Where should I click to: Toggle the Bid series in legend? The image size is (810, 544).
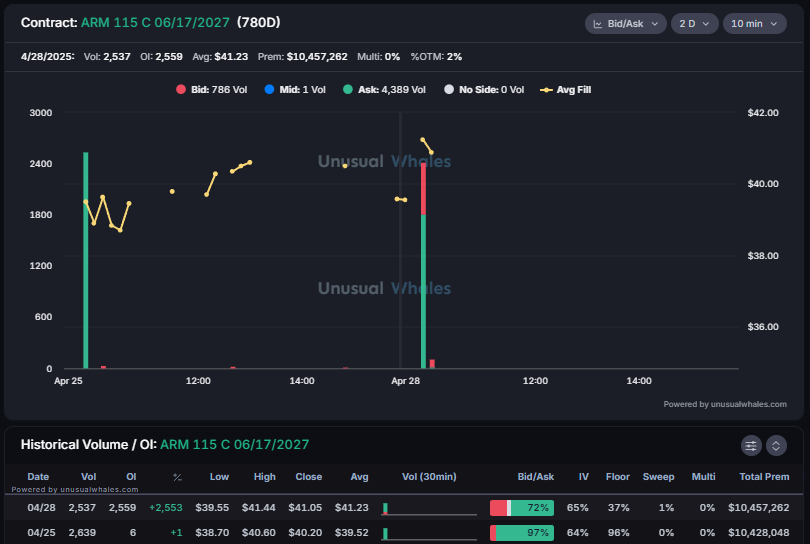(x=212, y=89)
